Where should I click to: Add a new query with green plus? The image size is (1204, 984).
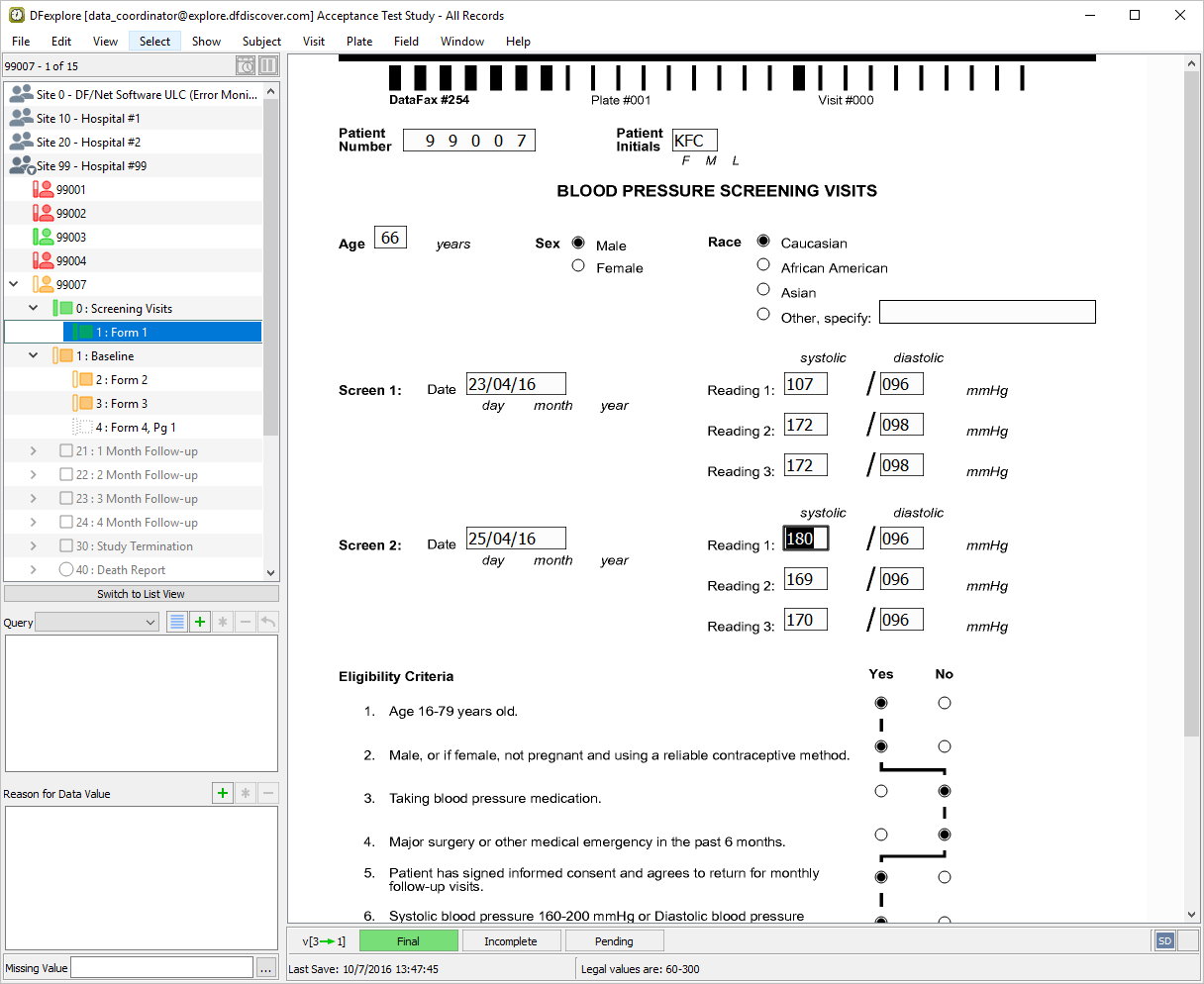[200, 622]
